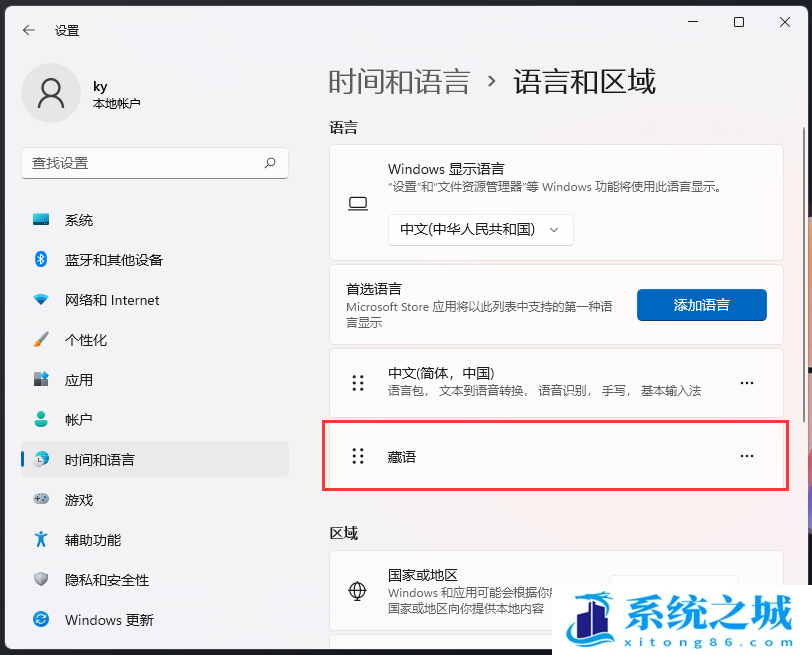Image resolution: width=812 pixels, height=655 pixels.
Task: Open 隐私和安全性 settings page
Action: [x=155, y=579]
